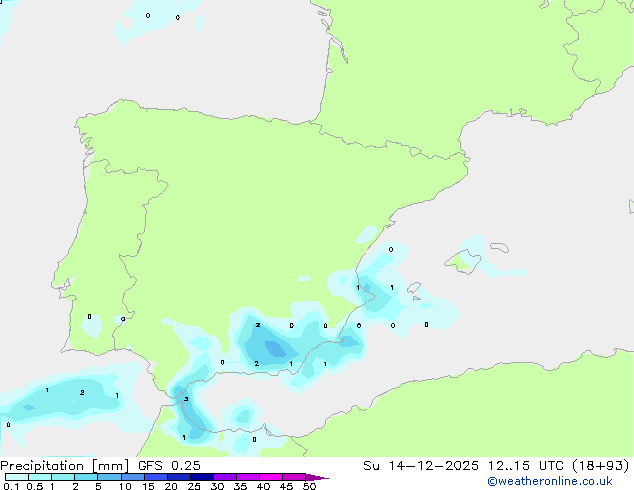Click the '(18+93)' forecast run label

point(601,466)
